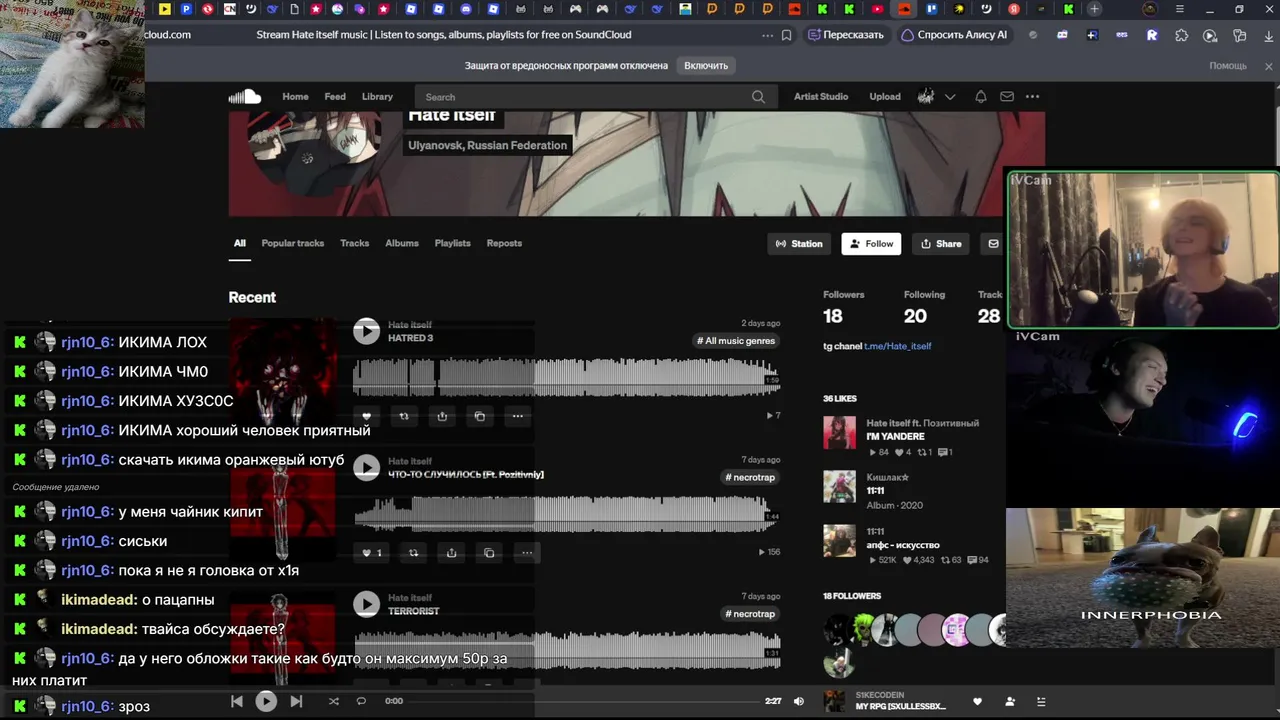
Task: Play the ЧТО-ТО СЛУЧИЛОСЬ track
Action: pyautogui.click(x=367, y=467)
